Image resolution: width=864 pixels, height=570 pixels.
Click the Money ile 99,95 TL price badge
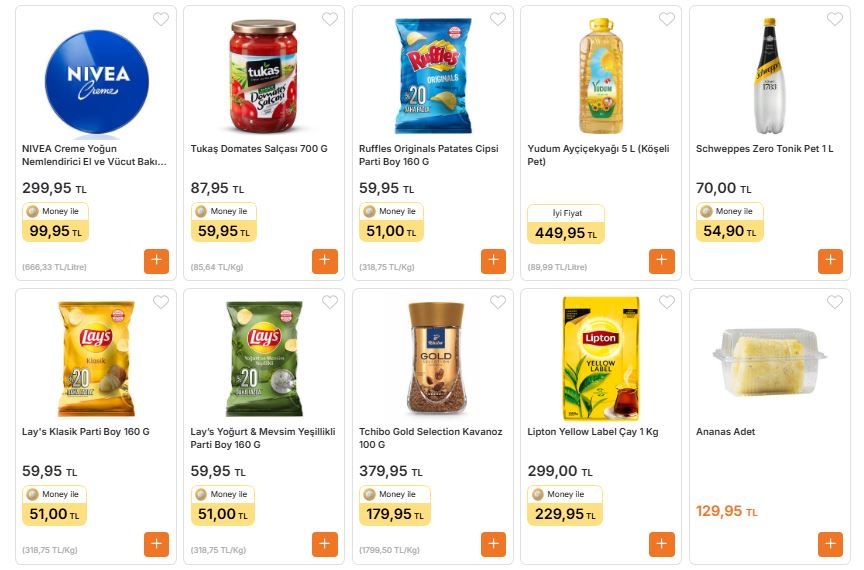pyautogui.click(x=56, y=223)
